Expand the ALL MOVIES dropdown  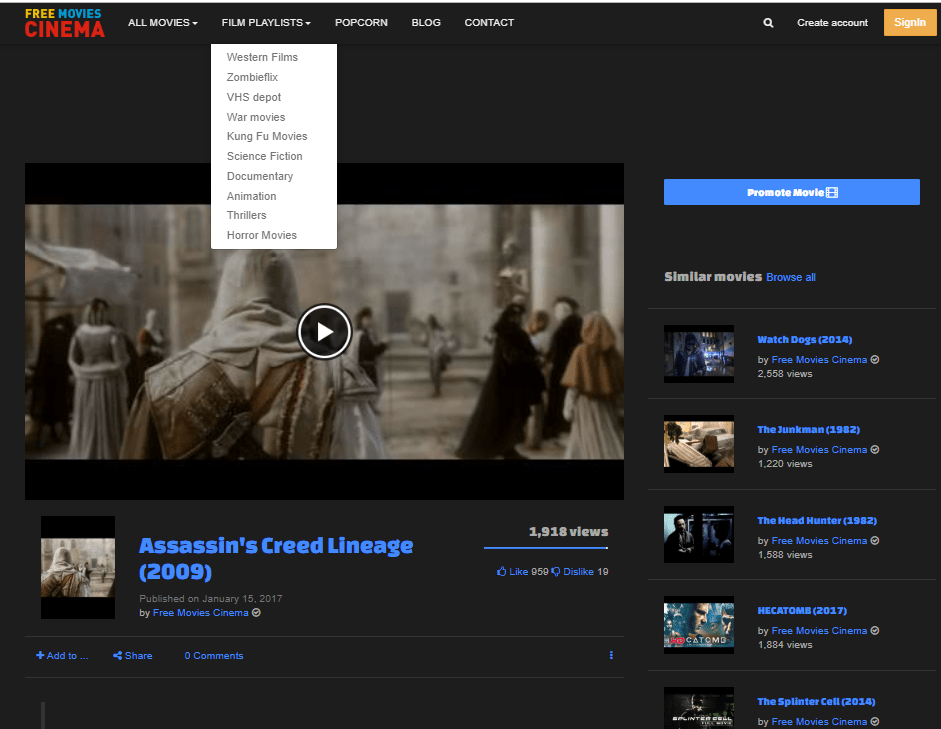click(163, 23)
